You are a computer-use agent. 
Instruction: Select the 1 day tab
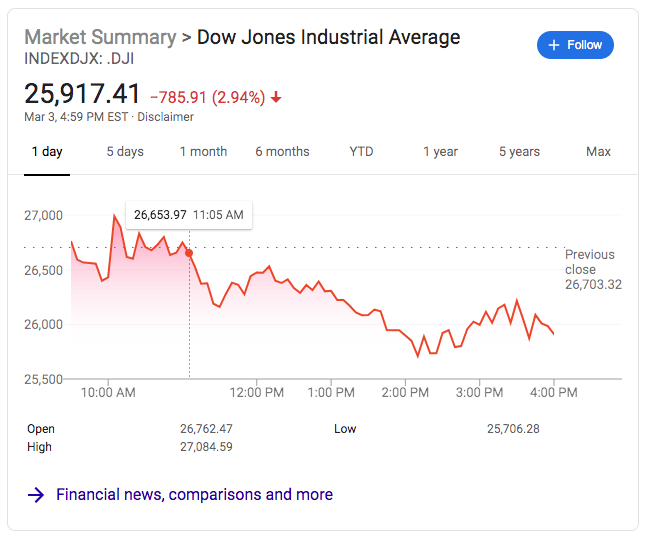[46, 152]
